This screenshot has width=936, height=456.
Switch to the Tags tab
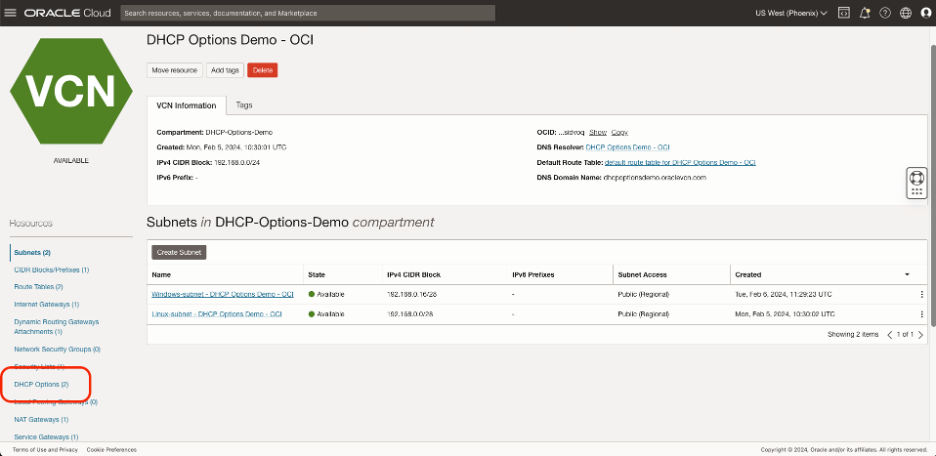point(243,105)
